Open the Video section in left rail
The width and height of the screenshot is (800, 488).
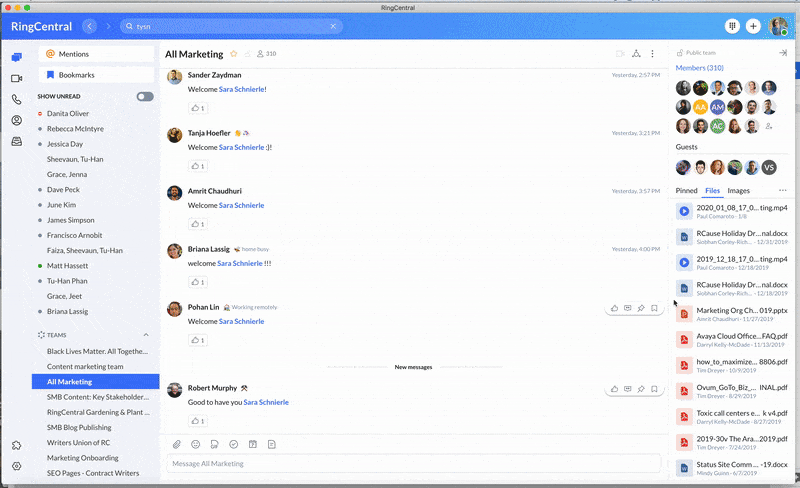(16, 78)
